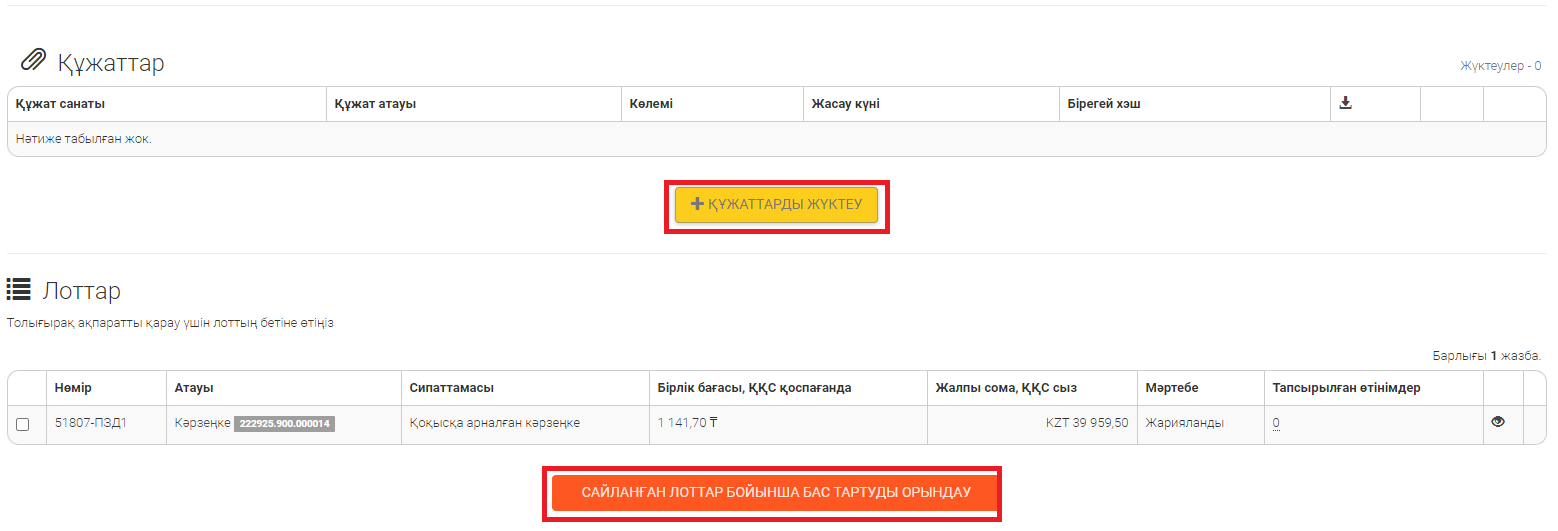The height and width of the screenshot is (531, 1558).
Task: Click the Кәрзеңке lot name
Action: pyautogui.click(x=202, y=423)
